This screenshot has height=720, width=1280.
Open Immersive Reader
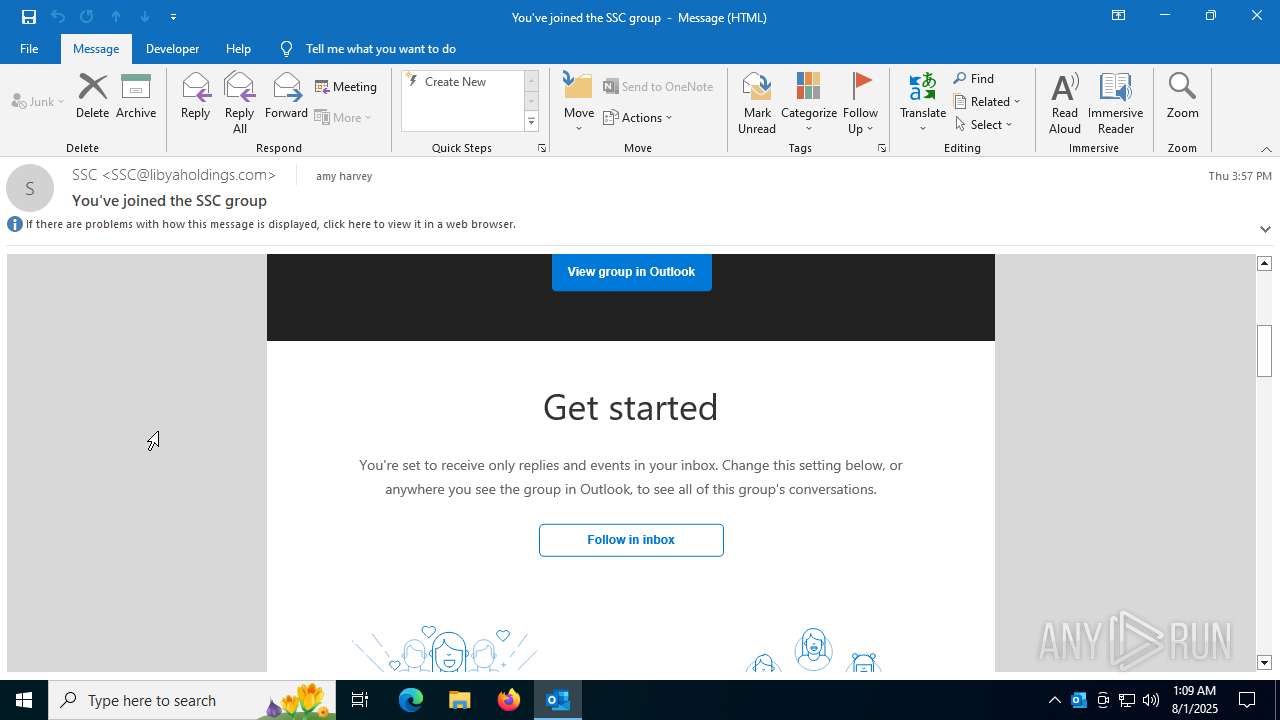click(1115, 103)
